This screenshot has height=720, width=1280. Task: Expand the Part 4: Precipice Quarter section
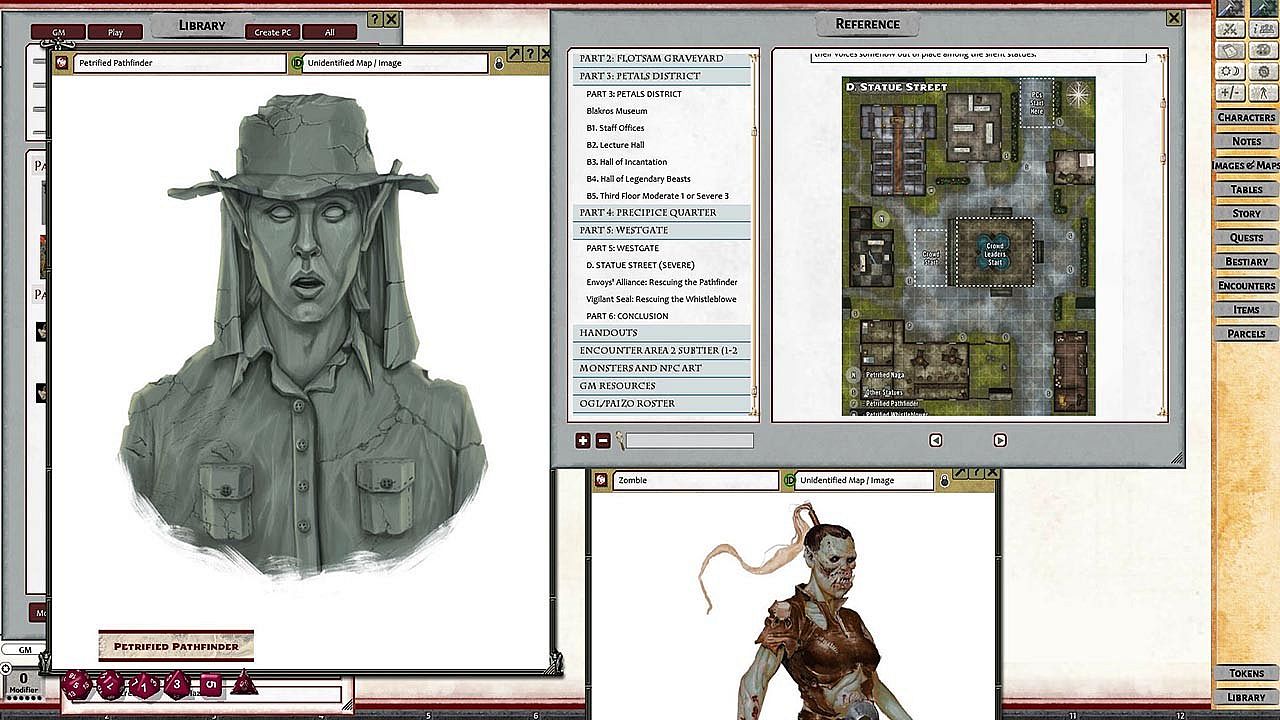click(662, 212)
